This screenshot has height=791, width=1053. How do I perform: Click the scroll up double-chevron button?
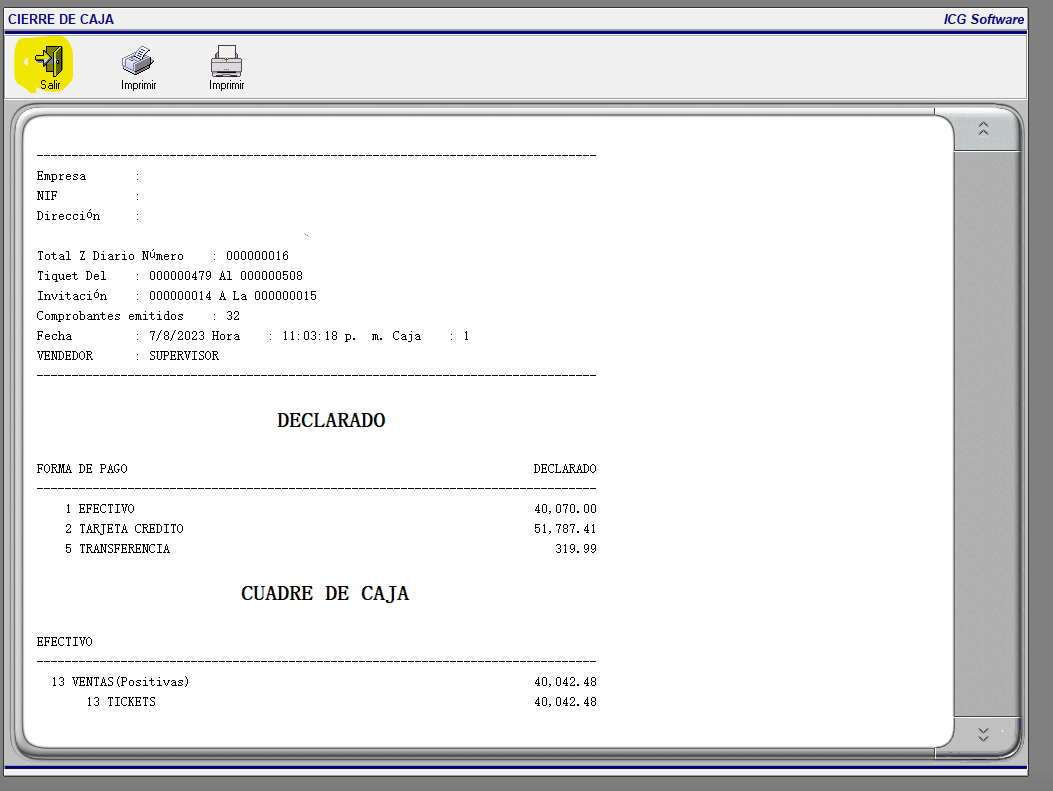click(983, 128)
